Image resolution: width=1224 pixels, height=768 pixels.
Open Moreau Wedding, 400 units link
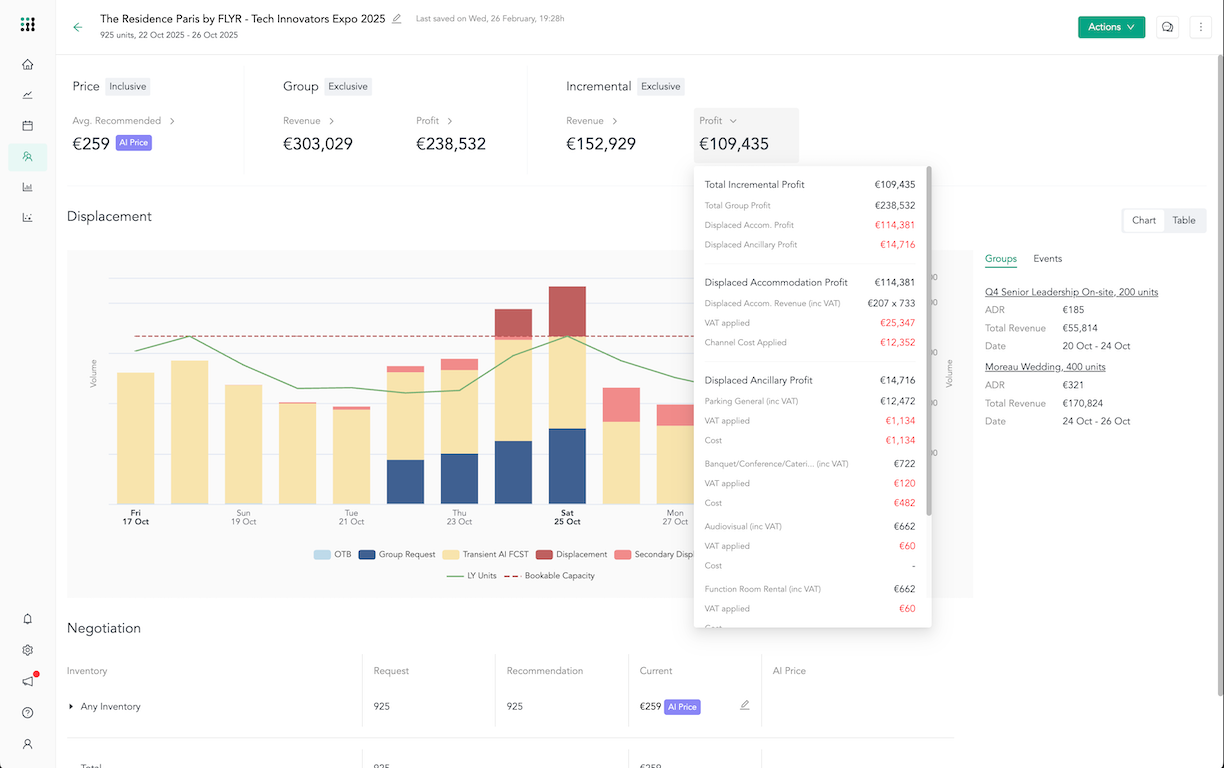click(x=1045, y=367)
